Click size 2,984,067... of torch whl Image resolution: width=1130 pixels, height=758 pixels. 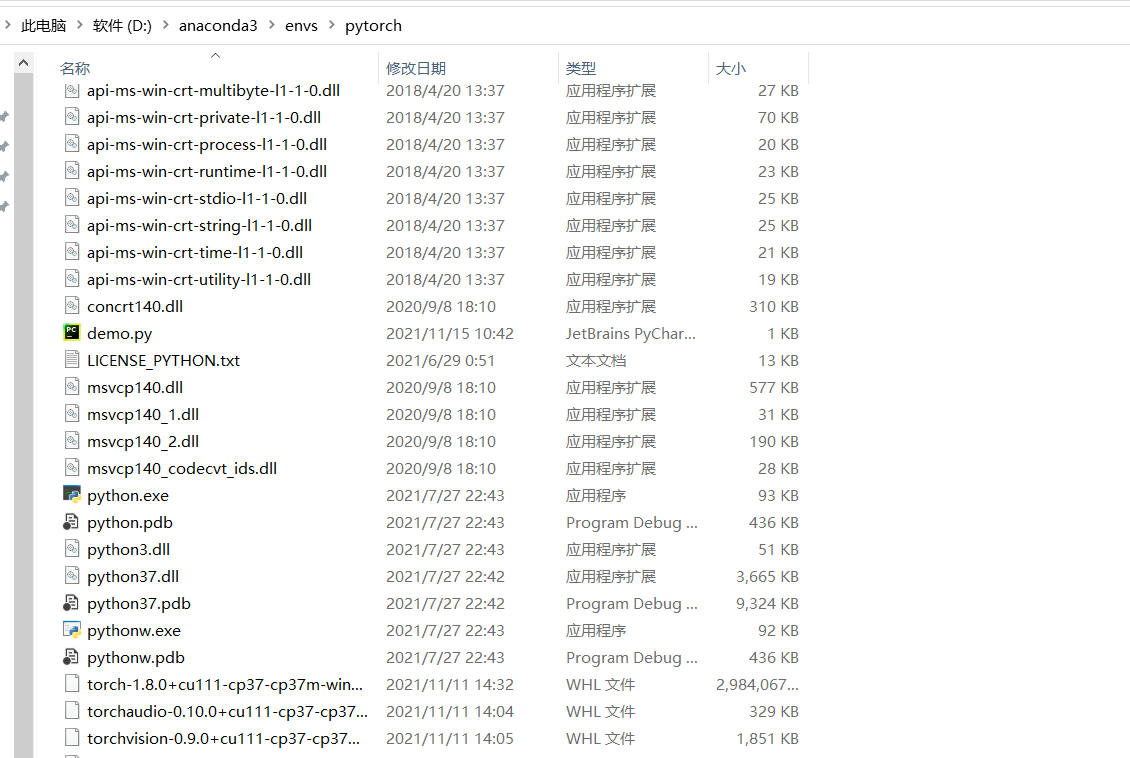click(757, 685)
